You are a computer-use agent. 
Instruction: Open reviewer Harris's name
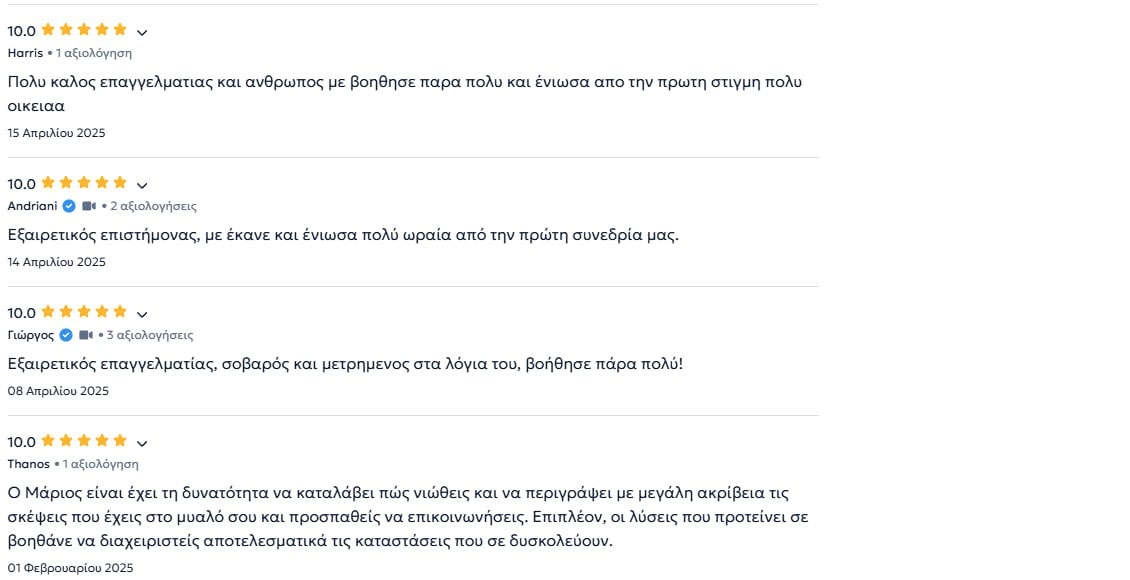[x=25, y=53]
